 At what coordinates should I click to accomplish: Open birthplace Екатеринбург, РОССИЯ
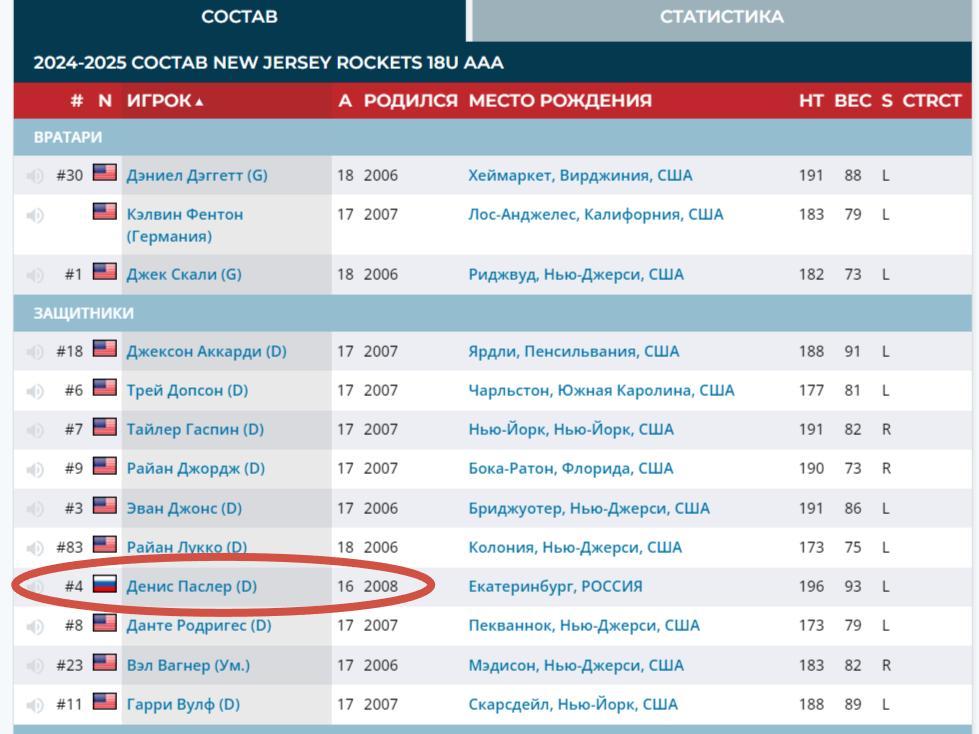pyautogui.click(x=555, y=586)
